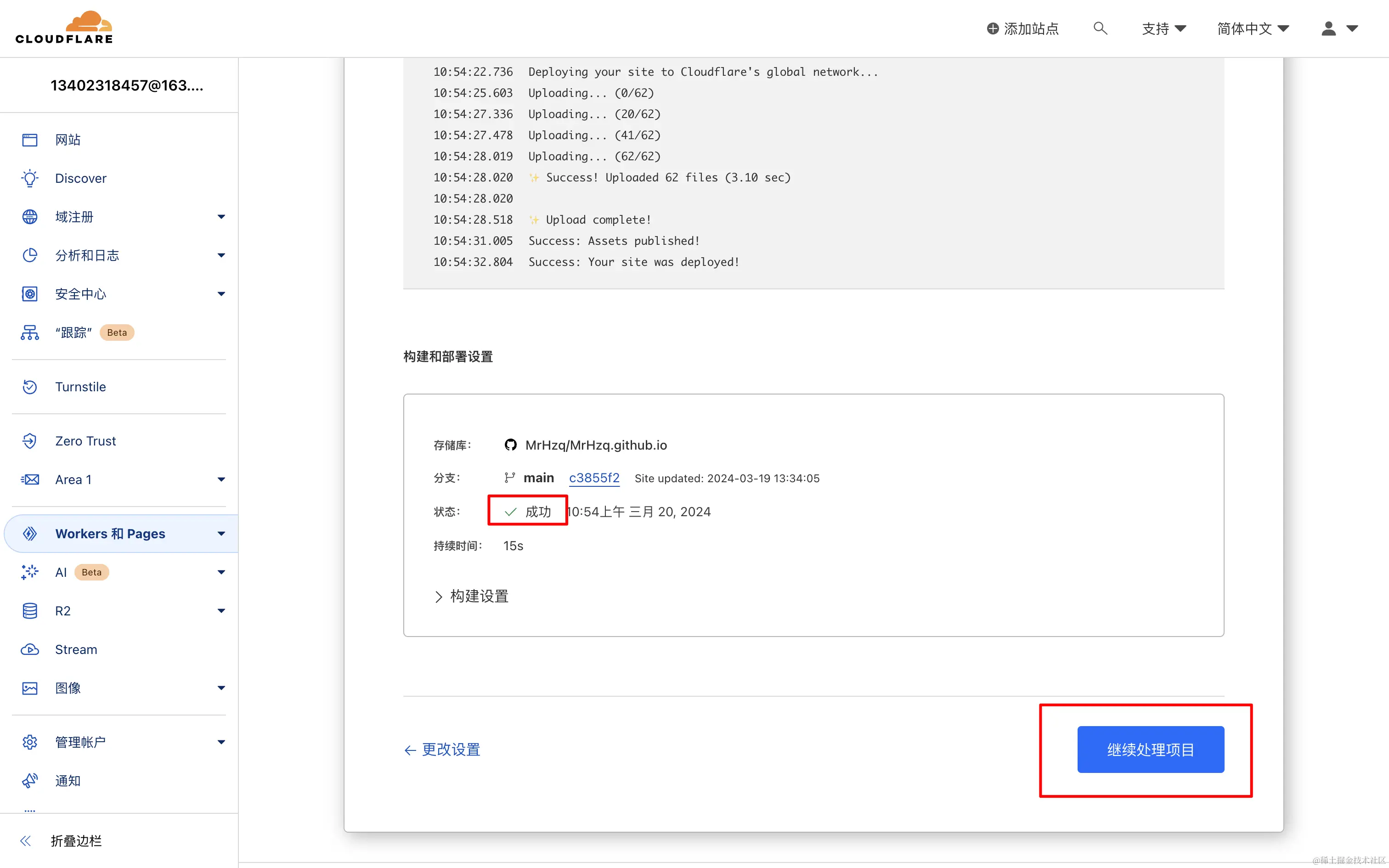The height and width of the screenshot is (868, 1389).
Task: Open the 简体中文 language dropdown
Action: tap(1253, 28)
